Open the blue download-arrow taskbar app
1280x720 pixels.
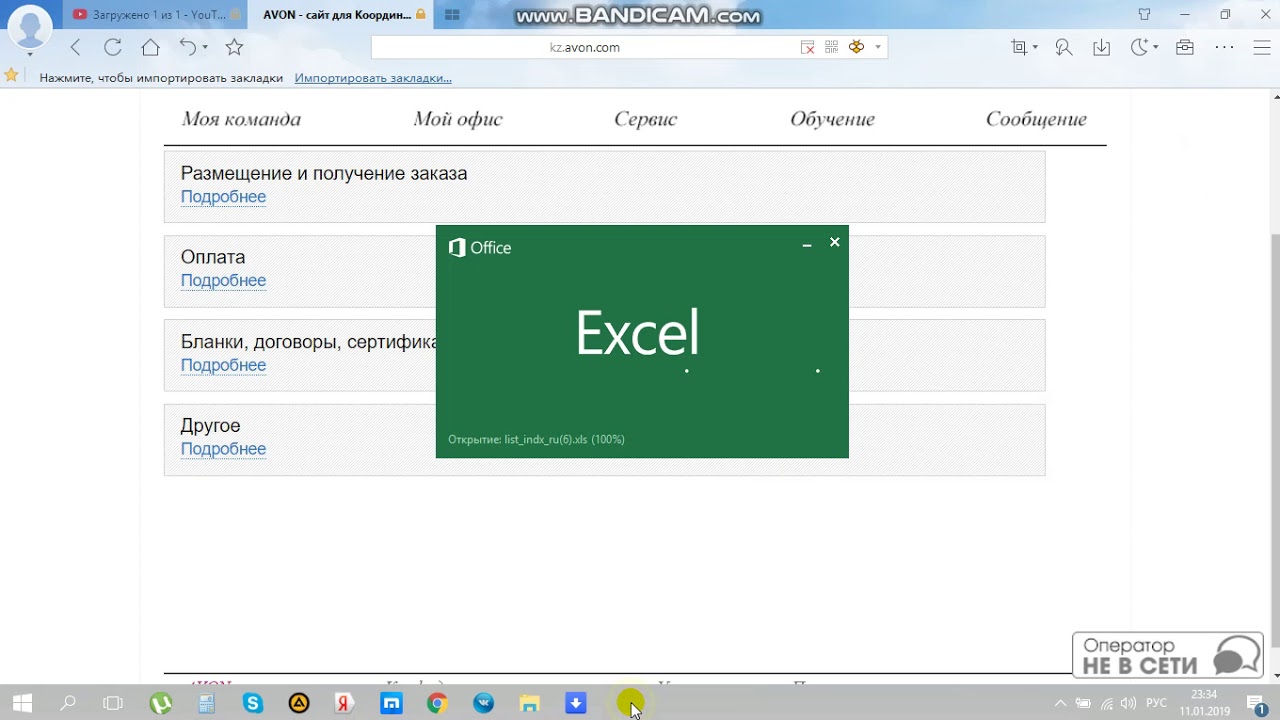[576, 704]
